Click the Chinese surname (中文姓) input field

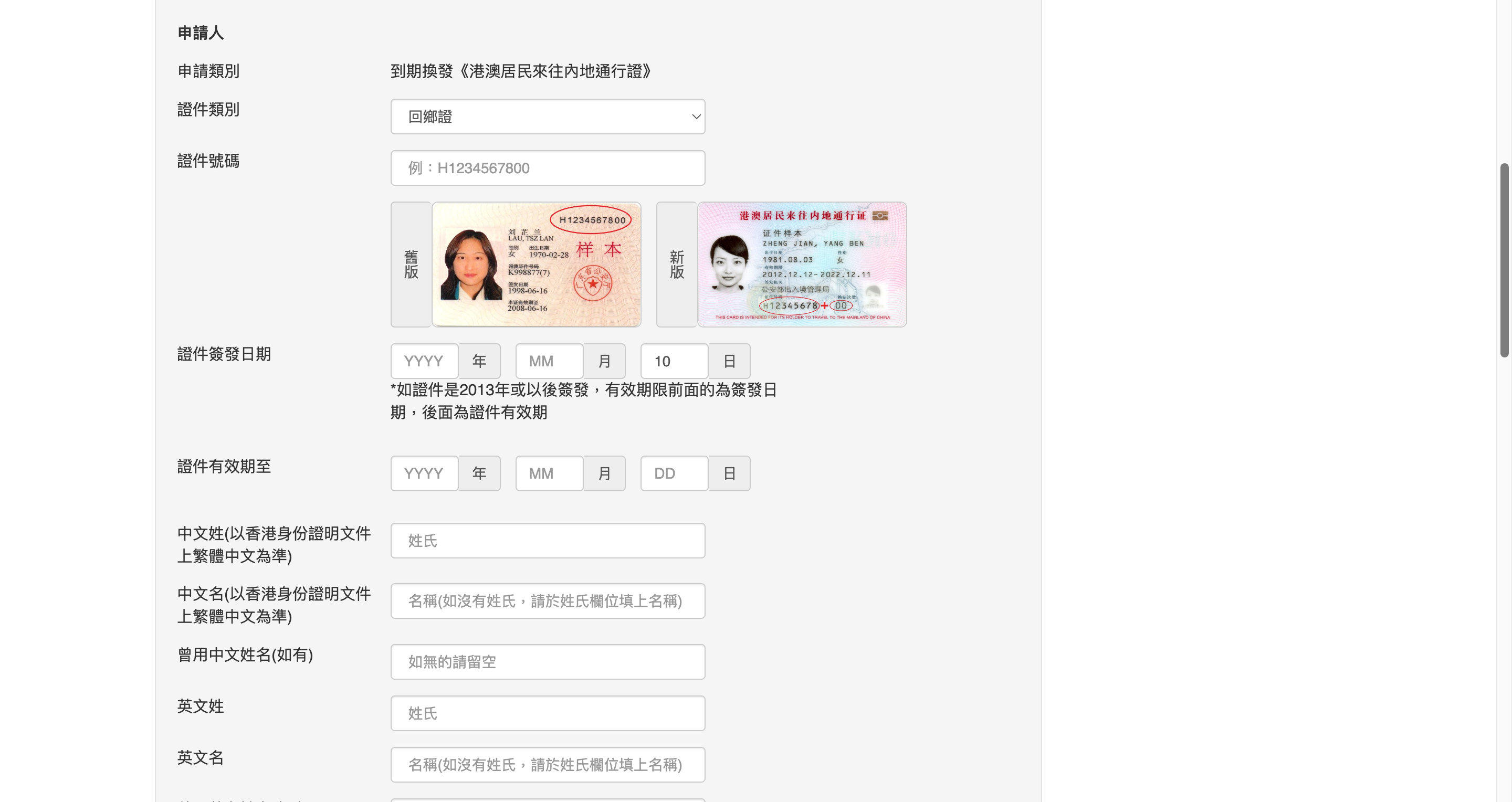point(547,540)
